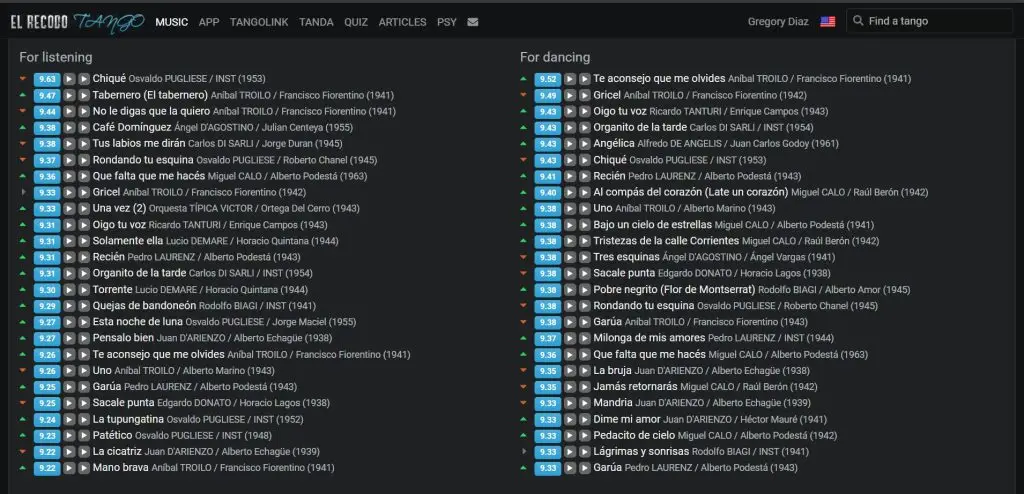Play Dime mi amor, second play button
The image size is (1024, 494).
pyautogui.click(x=584, y=420)
